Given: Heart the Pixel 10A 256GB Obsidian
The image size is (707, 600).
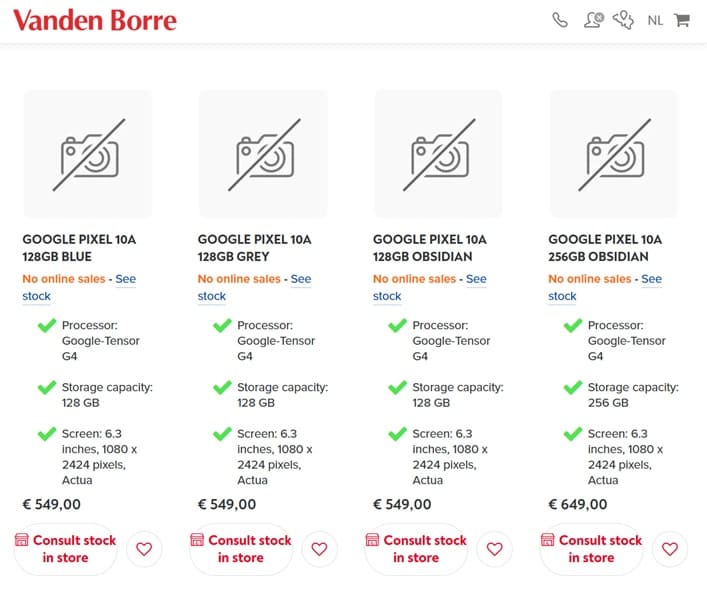Looking at the screenshot, I should click(x=670, y=549).
